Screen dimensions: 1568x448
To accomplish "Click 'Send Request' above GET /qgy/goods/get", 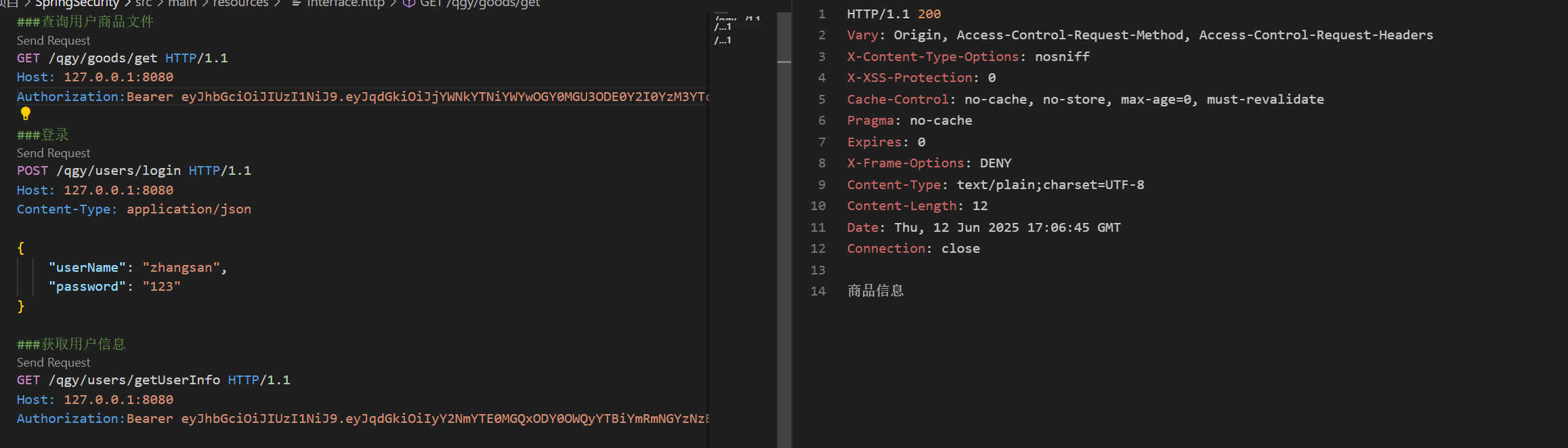I will [53, 40].
